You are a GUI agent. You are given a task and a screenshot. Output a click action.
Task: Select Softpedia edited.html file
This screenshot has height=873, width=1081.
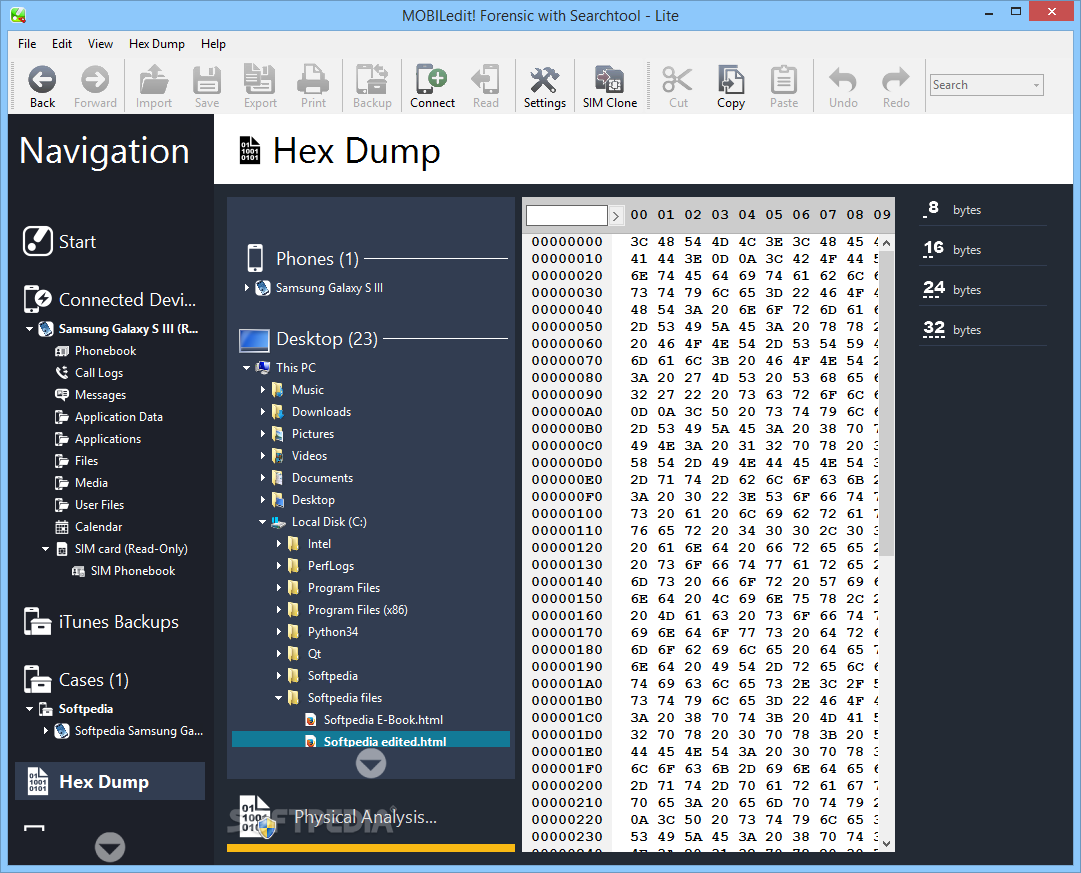[371, 739]
